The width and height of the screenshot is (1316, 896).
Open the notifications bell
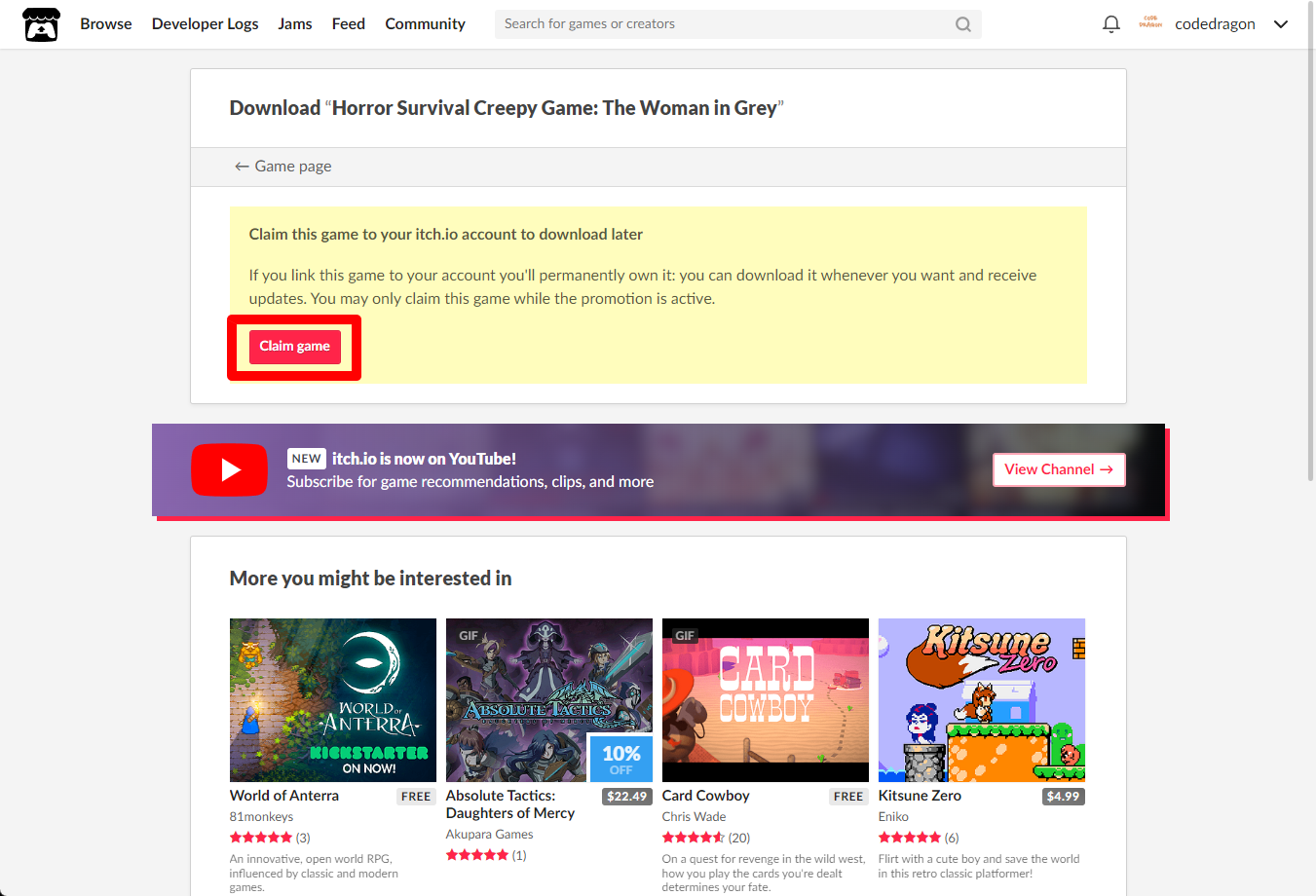[x=1110, y=24]
